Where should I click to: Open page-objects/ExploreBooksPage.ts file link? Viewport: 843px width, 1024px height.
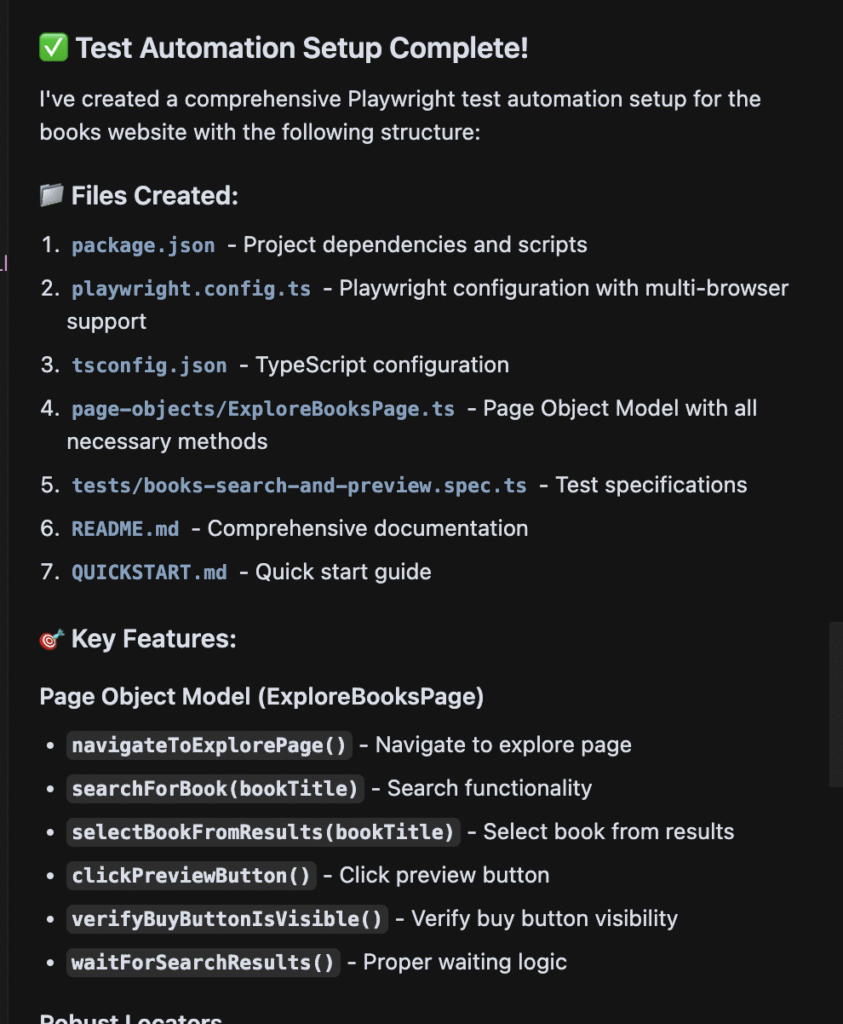[x=263, y=409]
